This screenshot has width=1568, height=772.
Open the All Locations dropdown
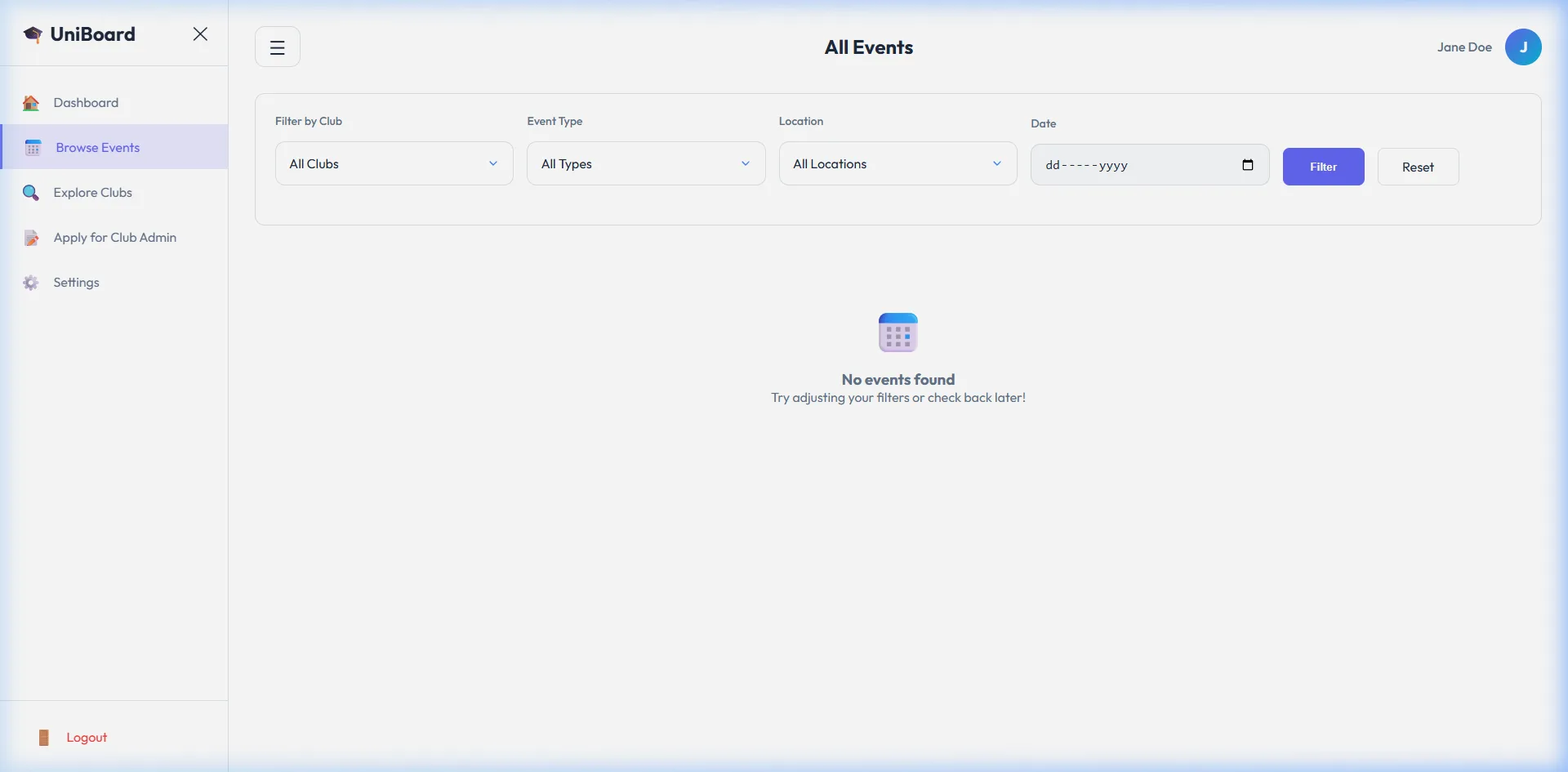pos(898,163)
